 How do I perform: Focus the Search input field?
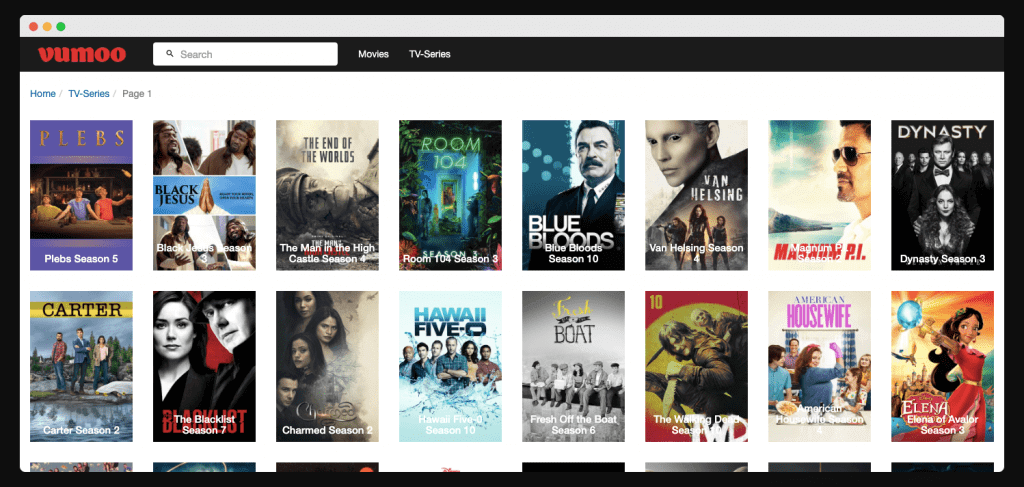click(x=245, y=54)
